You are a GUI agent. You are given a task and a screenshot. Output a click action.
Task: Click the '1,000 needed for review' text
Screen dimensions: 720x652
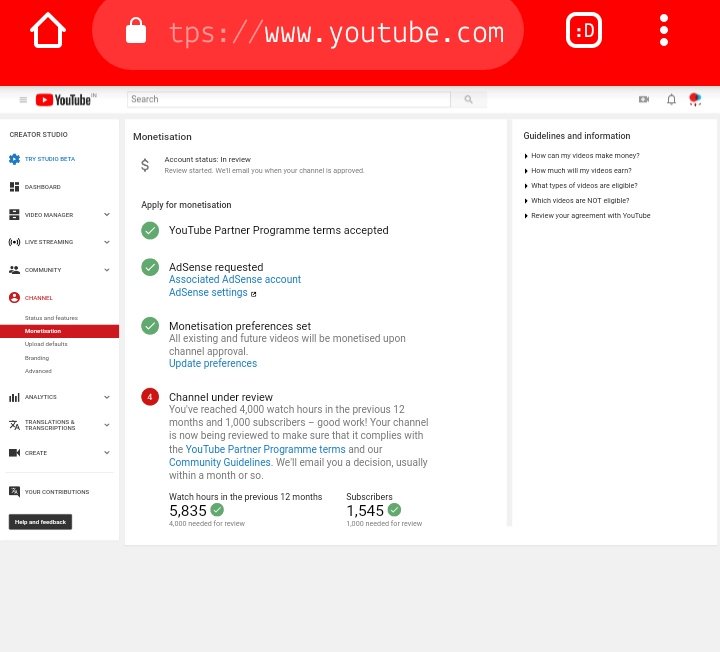point(384,523)
